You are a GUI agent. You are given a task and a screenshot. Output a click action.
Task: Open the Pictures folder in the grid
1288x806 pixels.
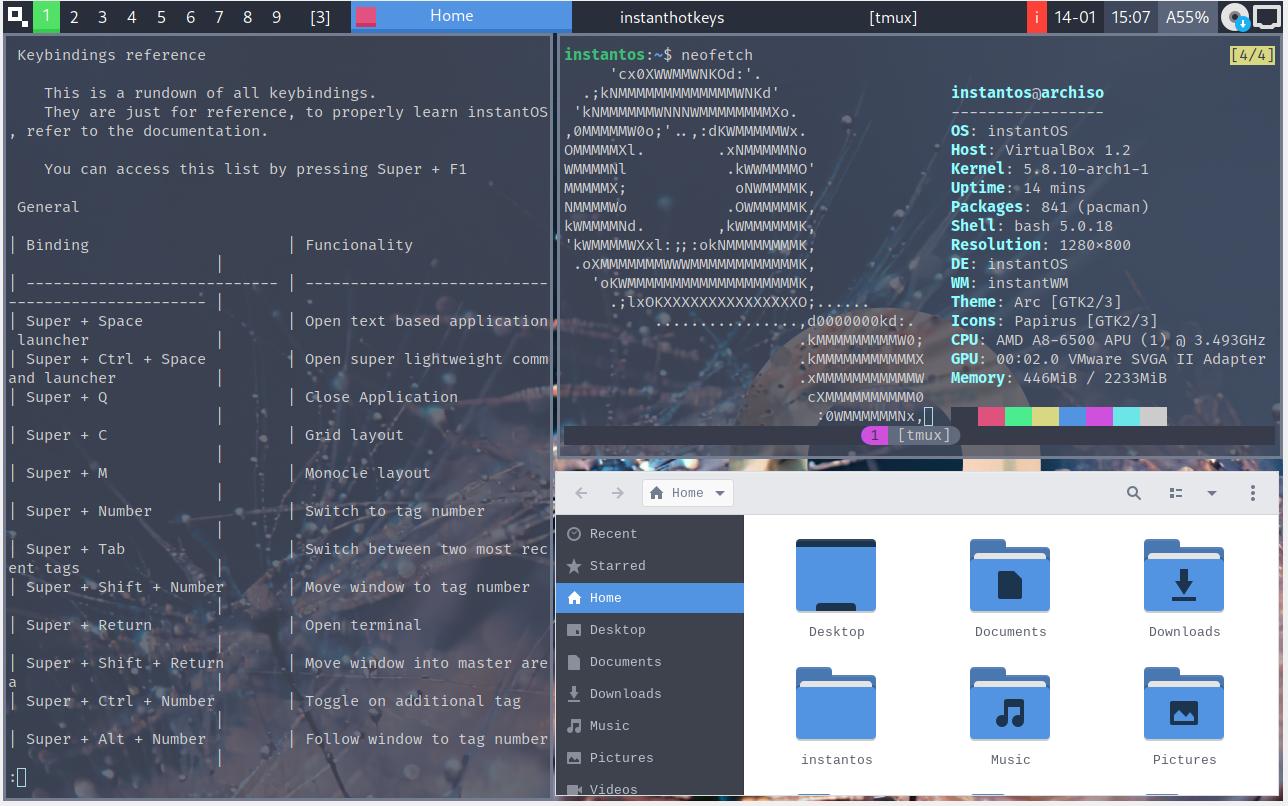[x=1184, y=704]
